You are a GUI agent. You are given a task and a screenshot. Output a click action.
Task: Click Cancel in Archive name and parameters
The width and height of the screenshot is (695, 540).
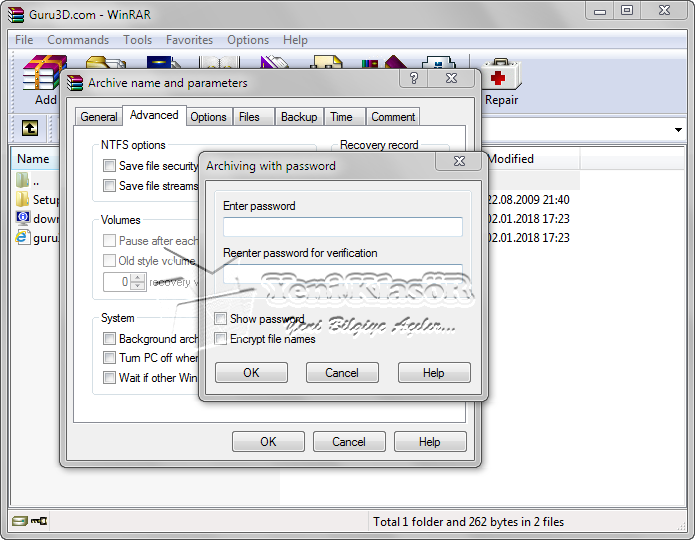point(349,442)
